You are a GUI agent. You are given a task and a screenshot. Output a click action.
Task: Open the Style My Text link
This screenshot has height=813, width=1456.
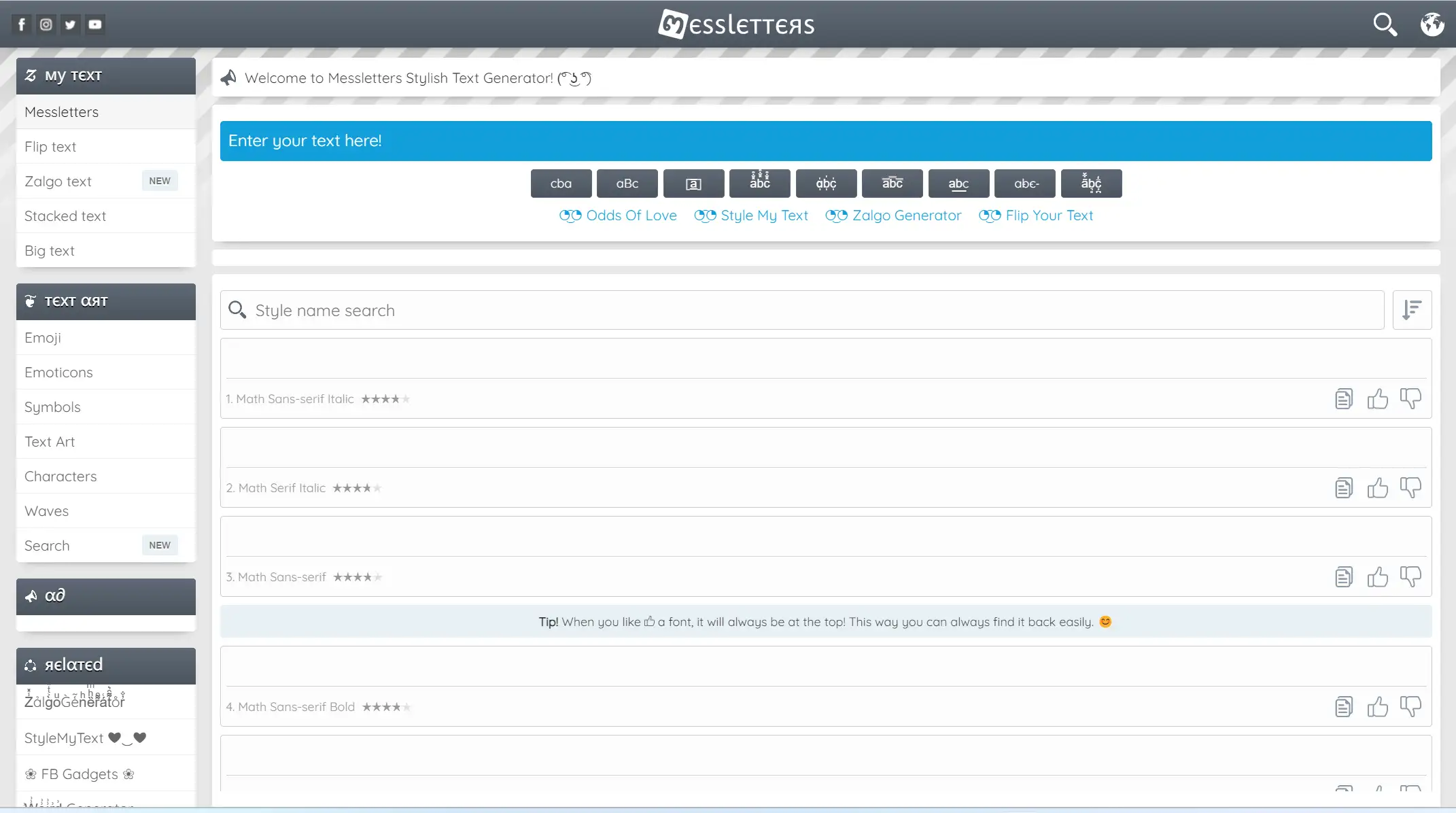pyautogui.click(x=751, y=215)
